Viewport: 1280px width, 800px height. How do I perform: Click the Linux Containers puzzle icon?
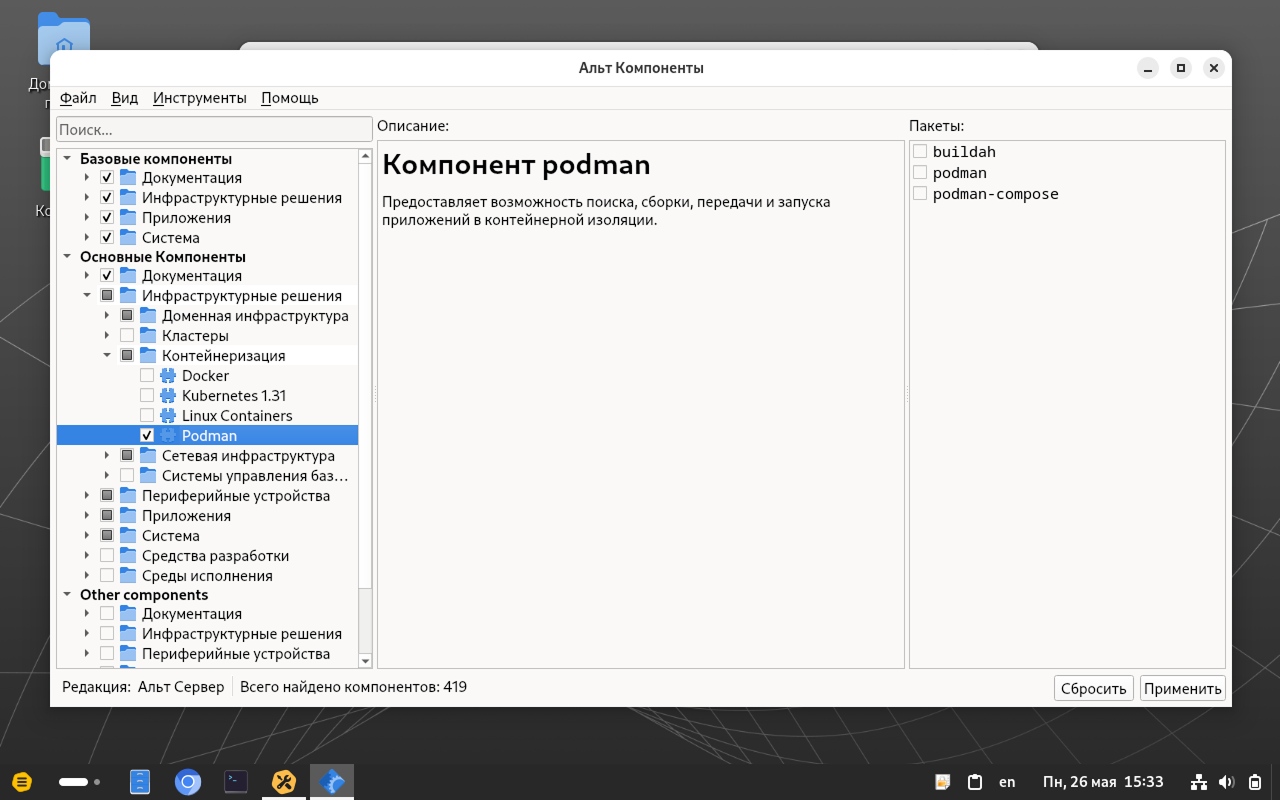pos(168,415)
